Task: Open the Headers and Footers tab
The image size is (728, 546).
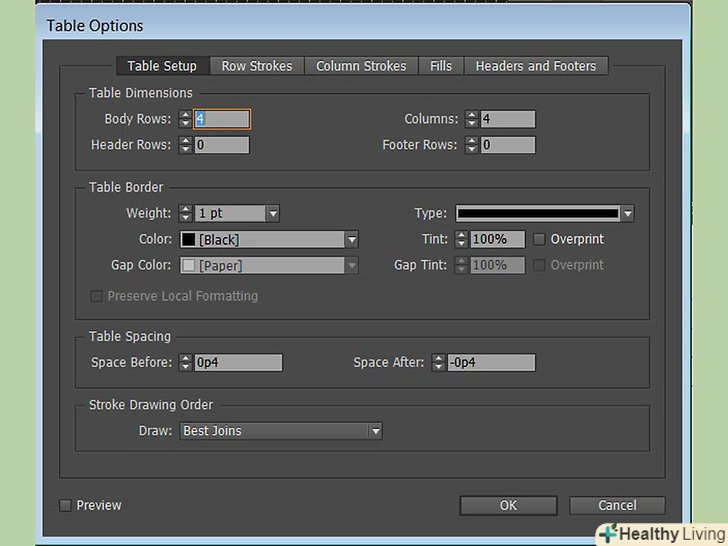Action: coord(535,66)
